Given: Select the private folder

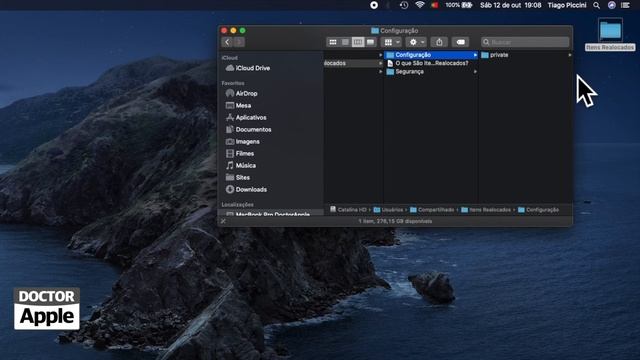Looking at the screenshot, I should [x=526, y=55].
